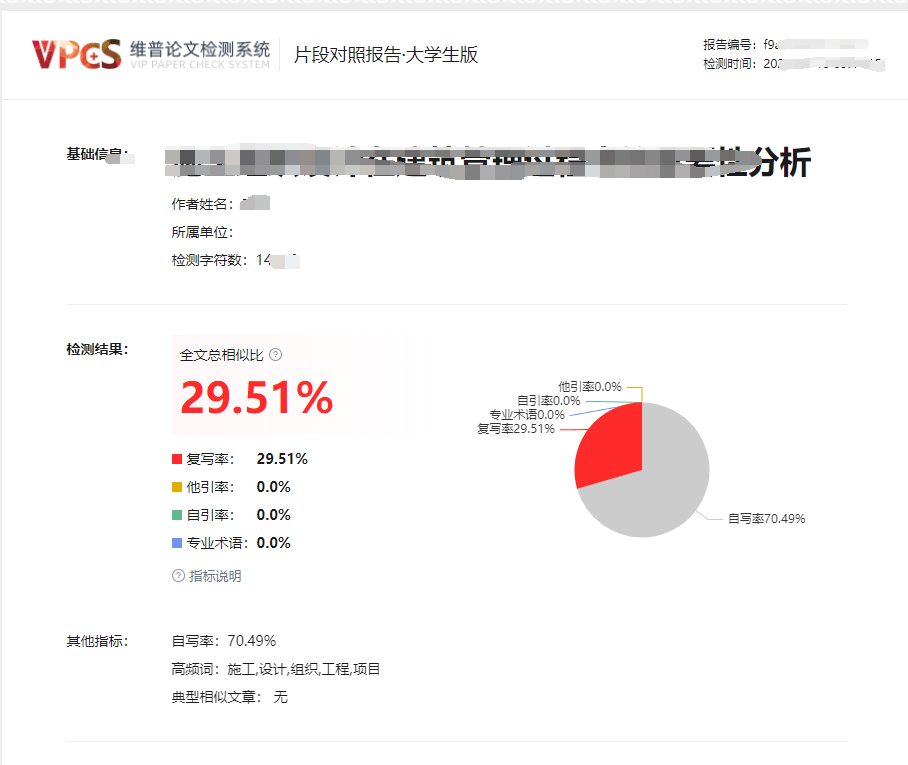Click 复写率 value 29.51% in list
The image size is (908, 765).
coord(282,459)
